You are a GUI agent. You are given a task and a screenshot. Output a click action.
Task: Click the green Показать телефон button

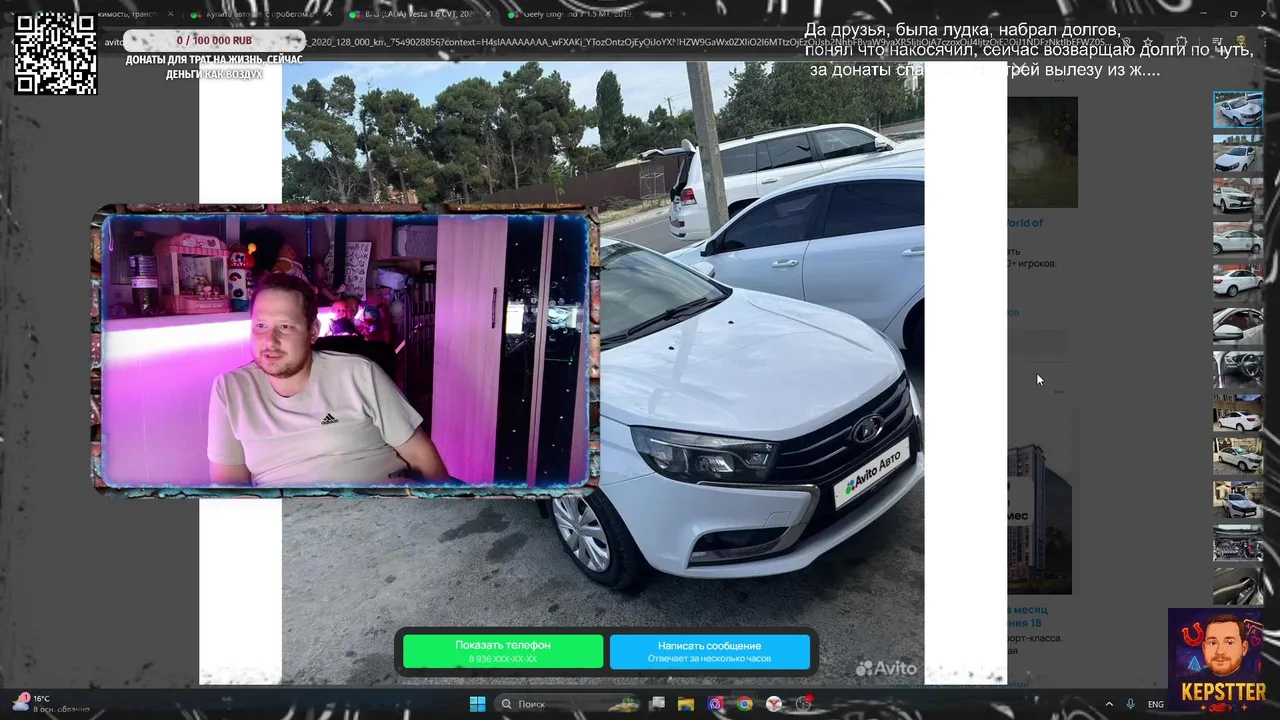(503, 651)
